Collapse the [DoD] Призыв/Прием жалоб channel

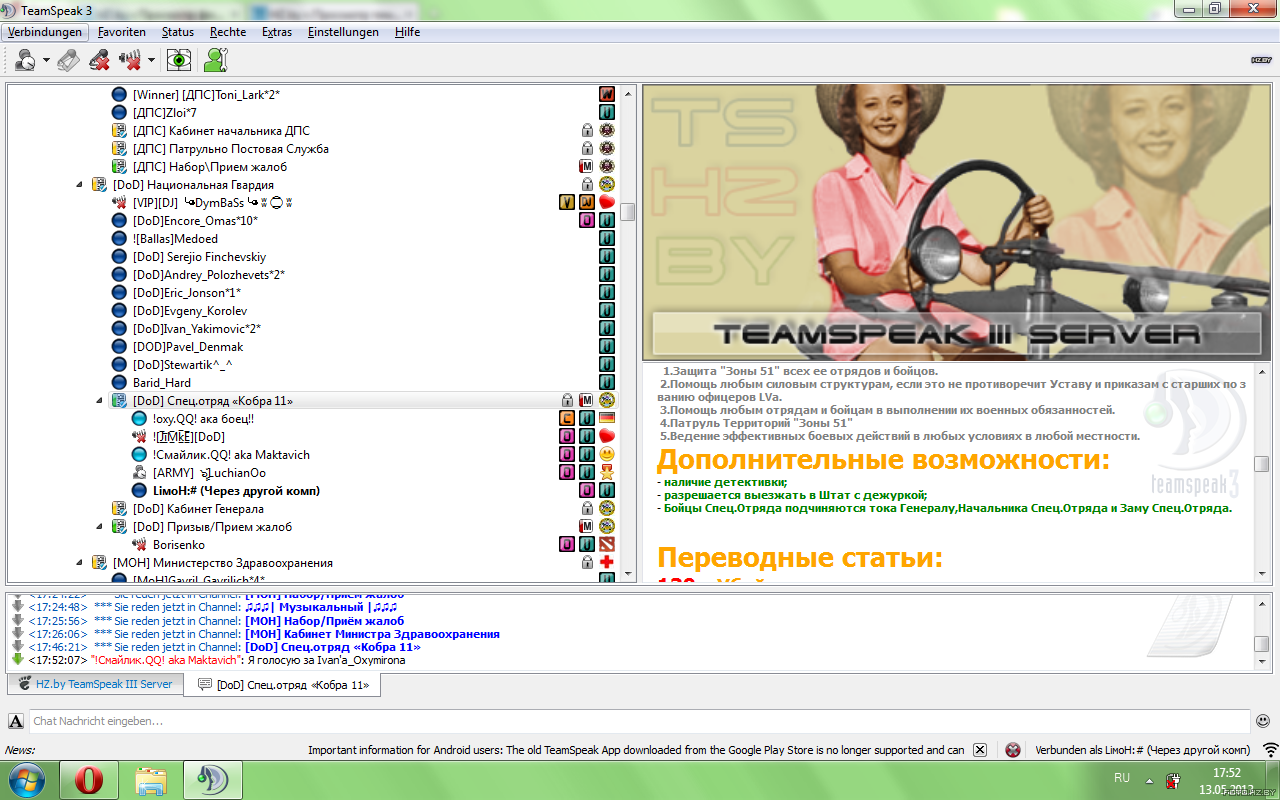tap(99, 527)
